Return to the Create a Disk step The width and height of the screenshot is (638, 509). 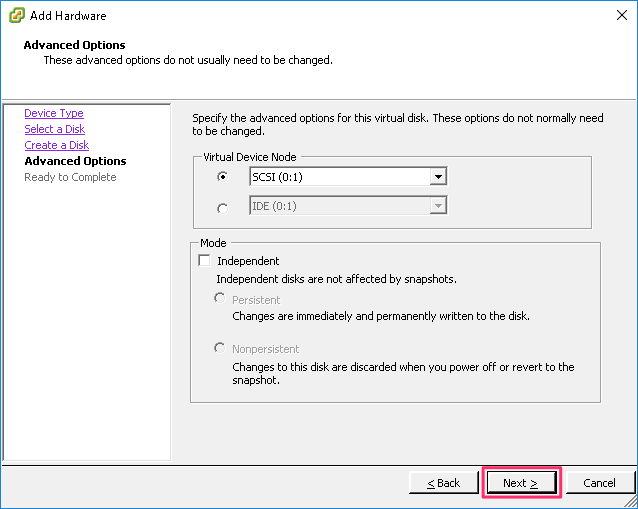(x=57, y=145)
